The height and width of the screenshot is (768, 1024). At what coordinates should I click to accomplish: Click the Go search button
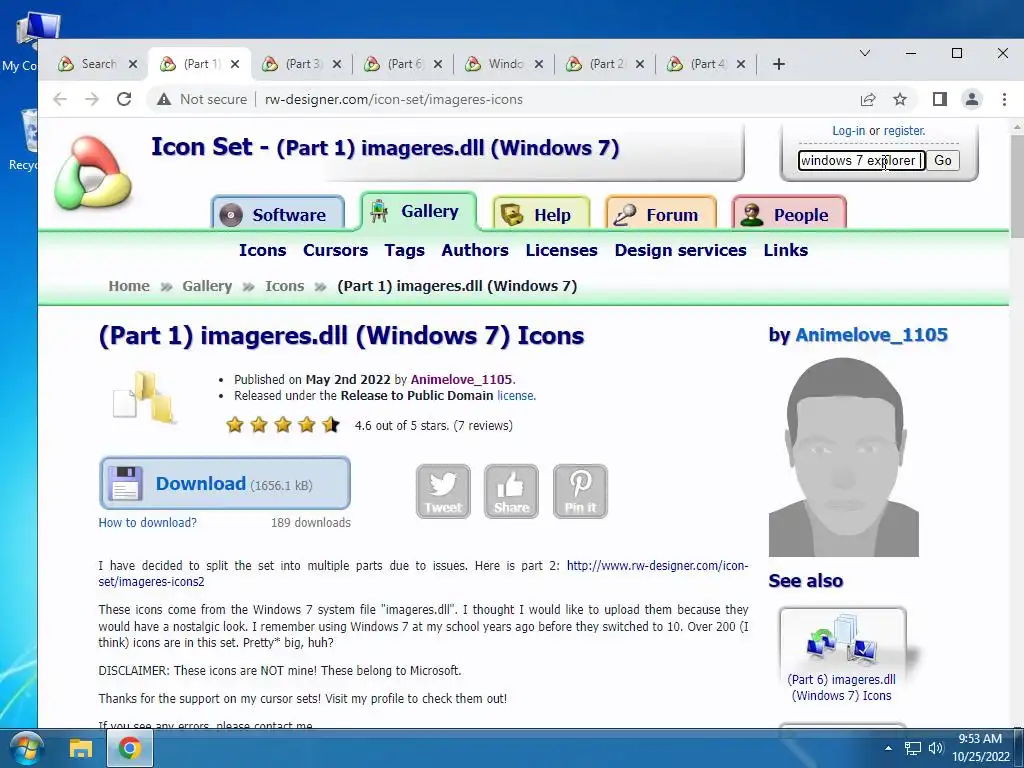pos(943,161)
